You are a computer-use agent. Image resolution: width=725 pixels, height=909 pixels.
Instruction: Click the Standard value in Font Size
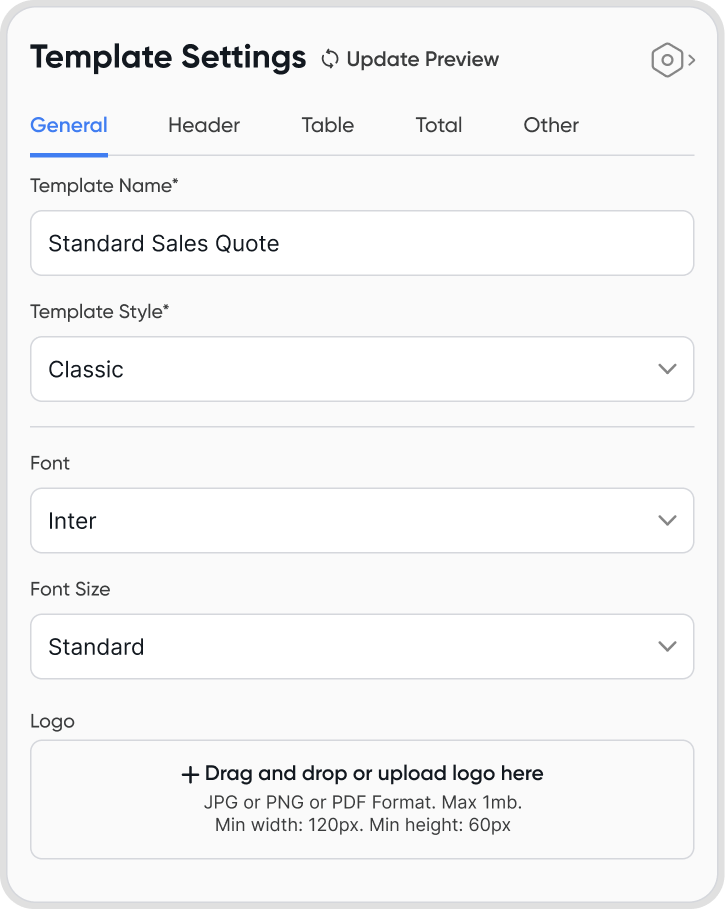point(96,647)
